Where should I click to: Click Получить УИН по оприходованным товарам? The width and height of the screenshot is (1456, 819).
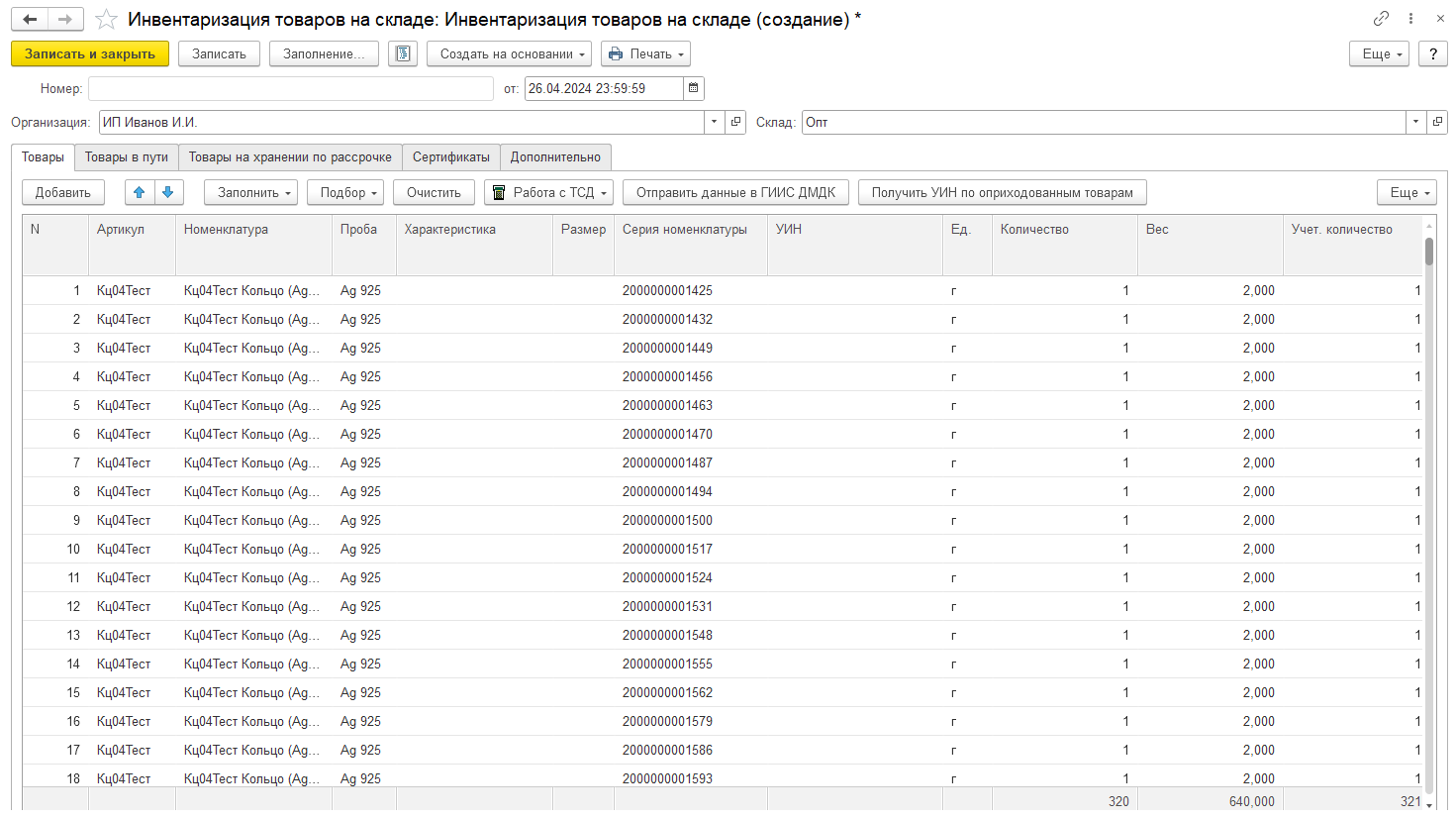coord(1002,192)
